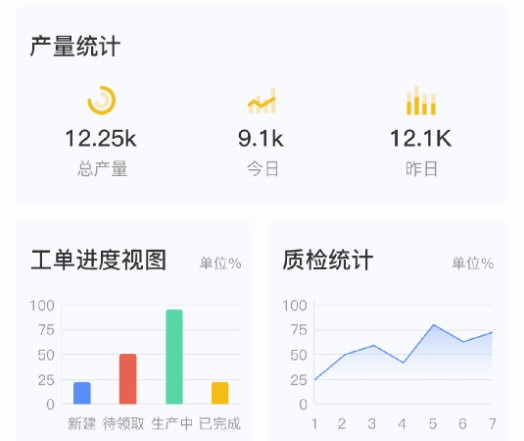Click the bar chart icon above 12.1K
Viewport: 524px width, 441px height.
421,101
